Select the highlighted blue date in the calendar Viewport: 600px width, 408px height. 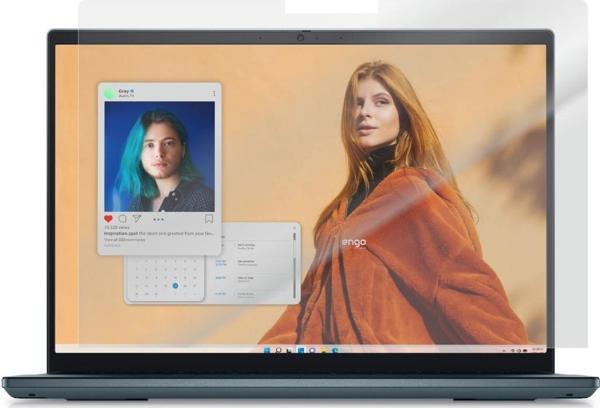(175, 286)
